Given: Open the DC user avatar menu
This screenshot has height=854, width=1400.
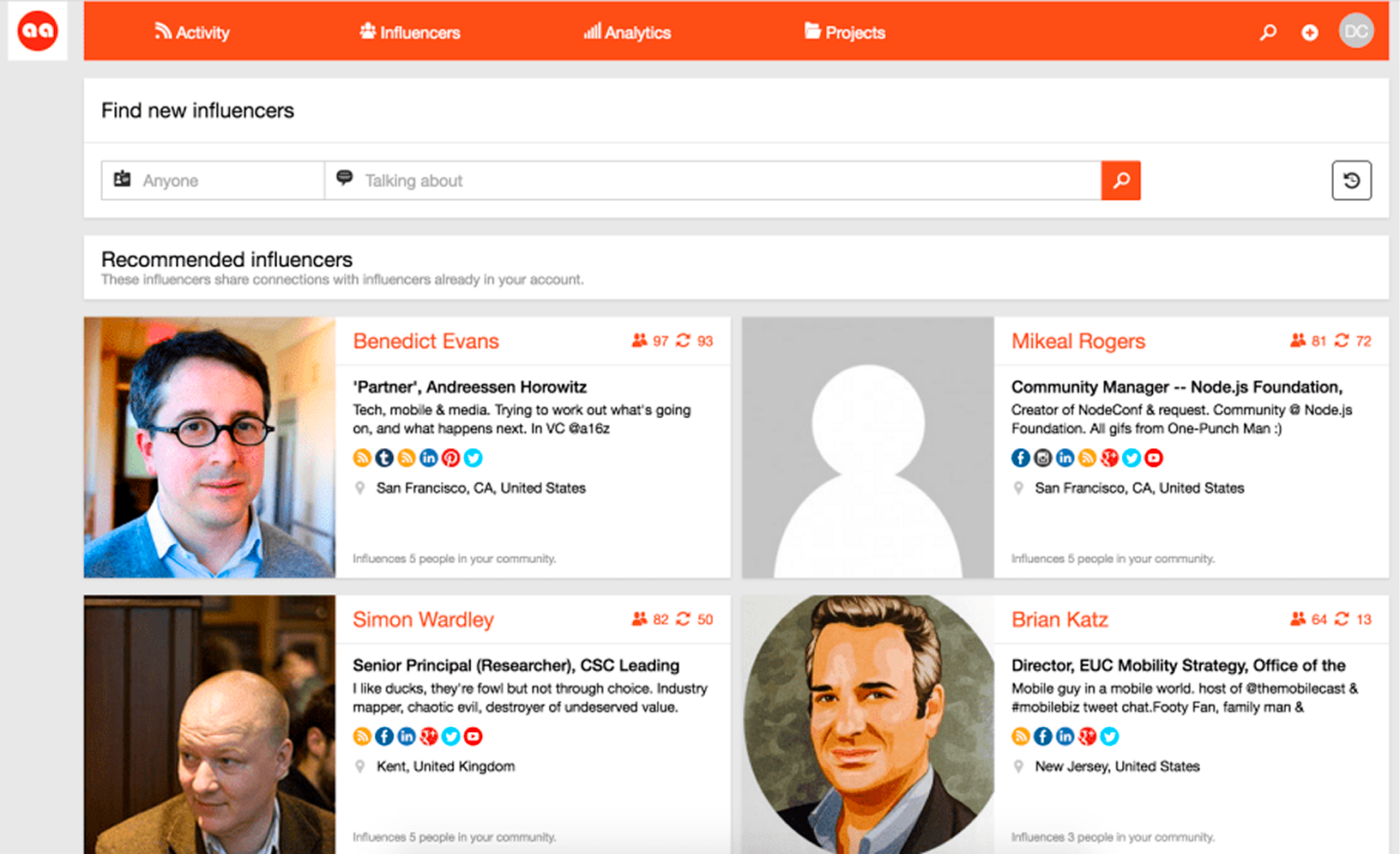Looking at the screenshot, I should 1356,31.
